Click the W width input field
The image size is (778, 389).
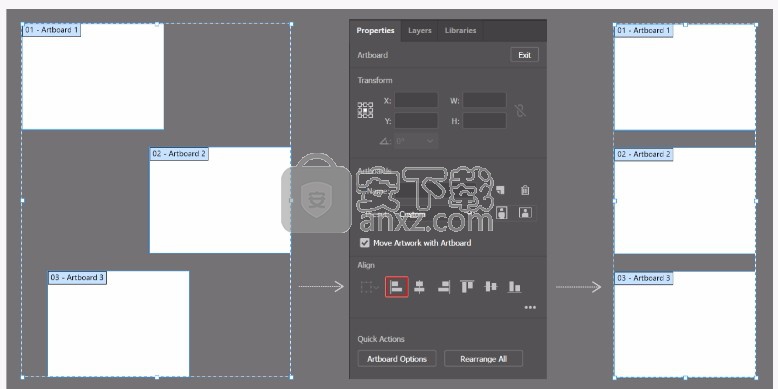click(x=484, y=100)
